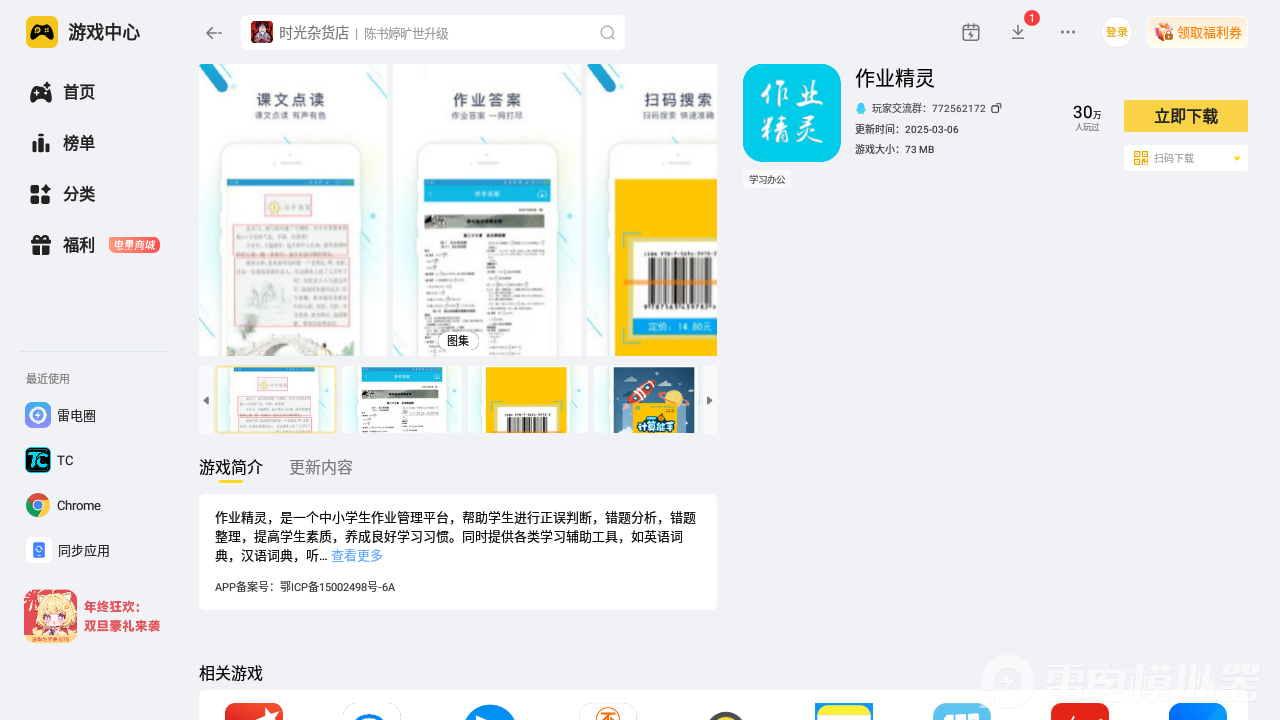Click the 学习办公 category tag
Viewport: 1280px width, 720px height.
coord(767,180)
